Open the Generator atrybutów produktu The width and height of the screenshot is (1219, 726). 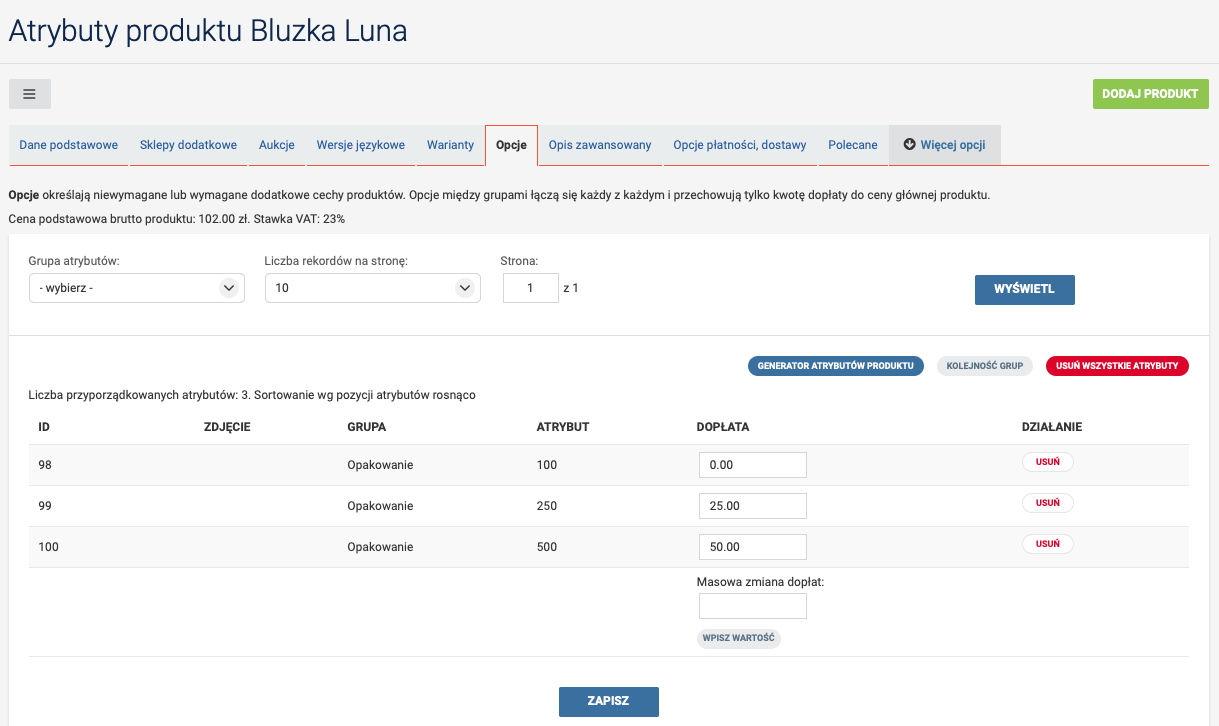[x=836, y=366]
